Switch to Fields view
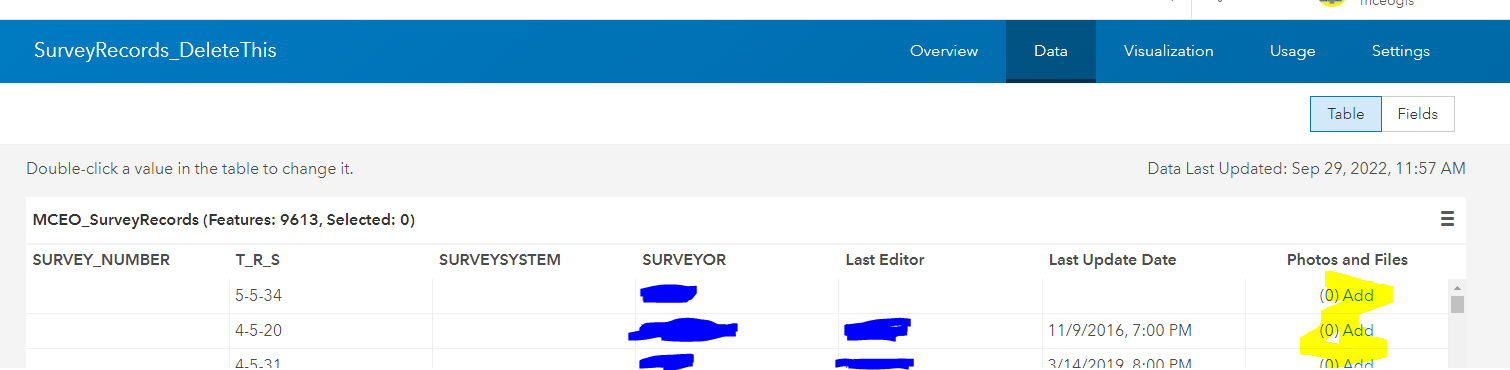This screenshot has height=370, width=1510. click(x=1418, y=114)
